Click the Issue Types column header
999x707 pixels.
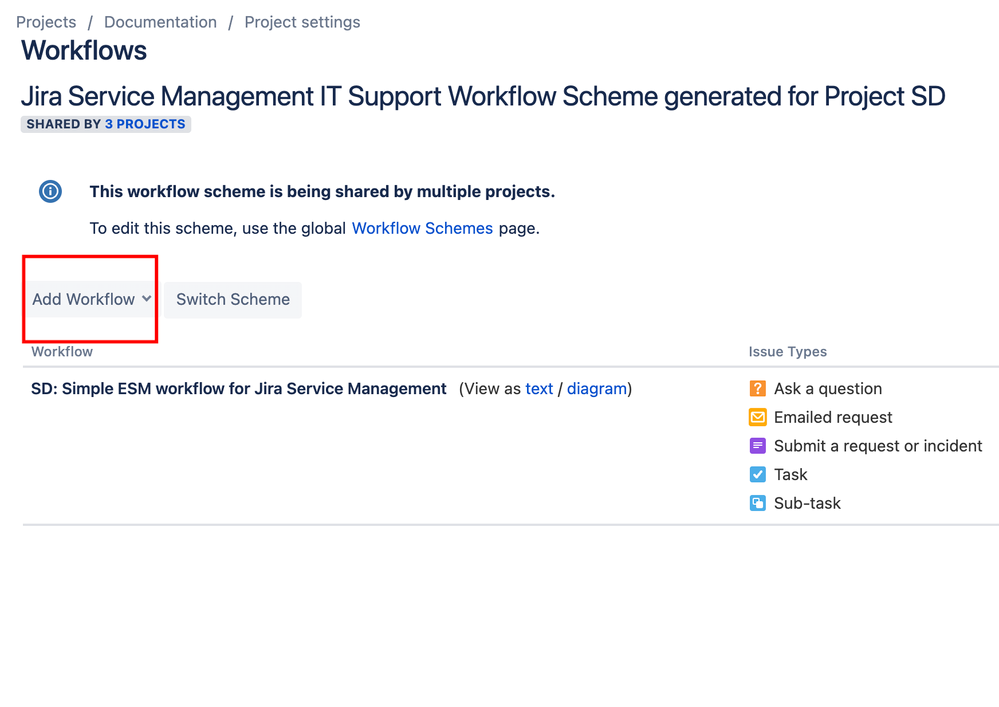[787, 352]
